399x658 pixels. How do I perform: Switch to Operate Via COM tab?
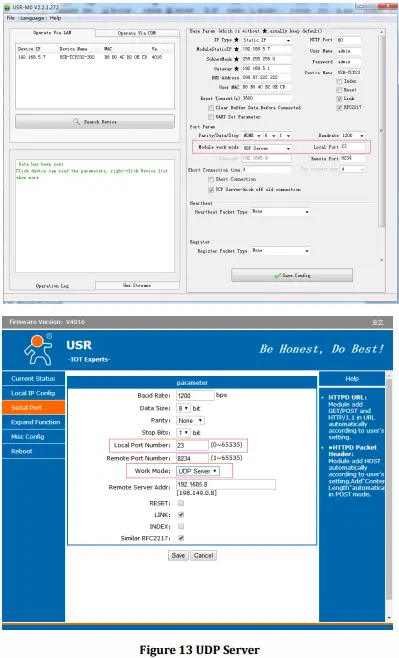click(137, 33)
